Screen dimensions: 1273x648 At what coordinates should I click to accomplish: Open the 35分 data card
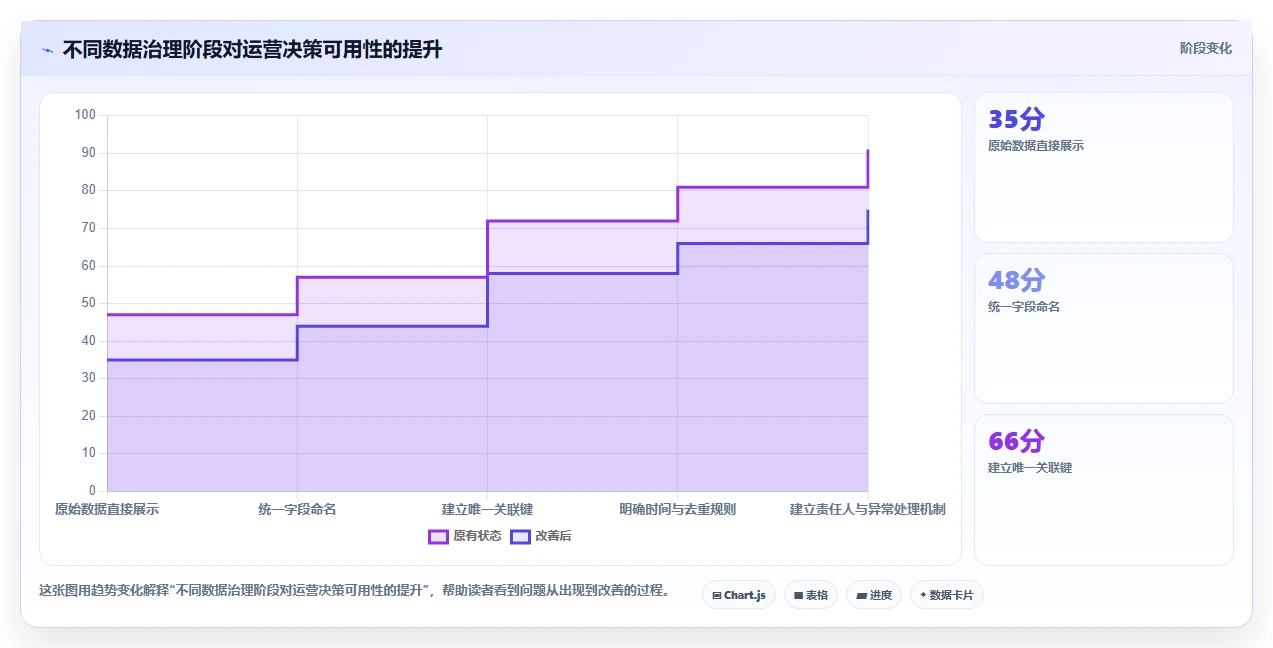pos(1104,168)
